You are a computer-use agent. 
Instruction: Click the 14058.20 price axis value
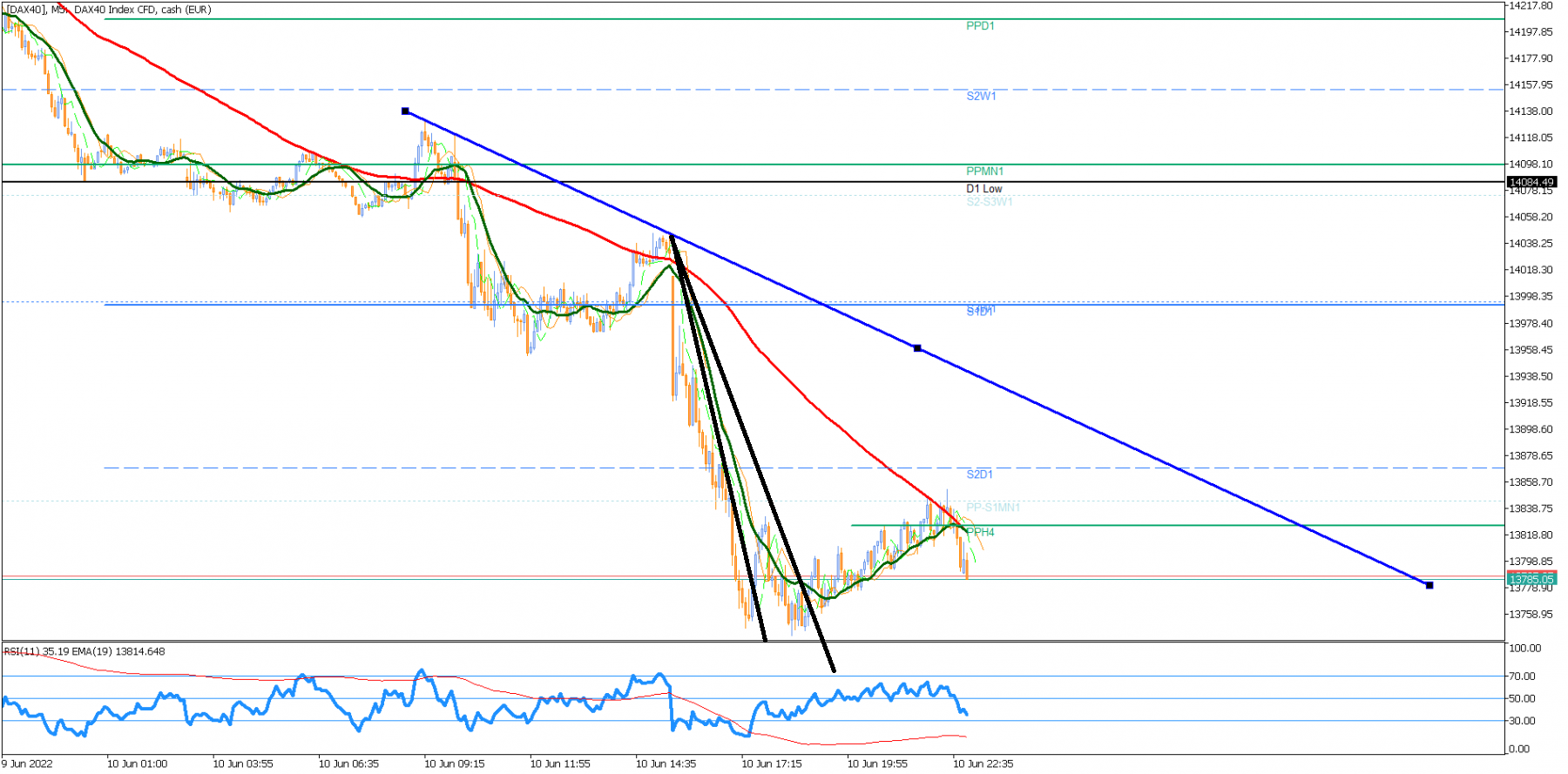click(1531, 217)
